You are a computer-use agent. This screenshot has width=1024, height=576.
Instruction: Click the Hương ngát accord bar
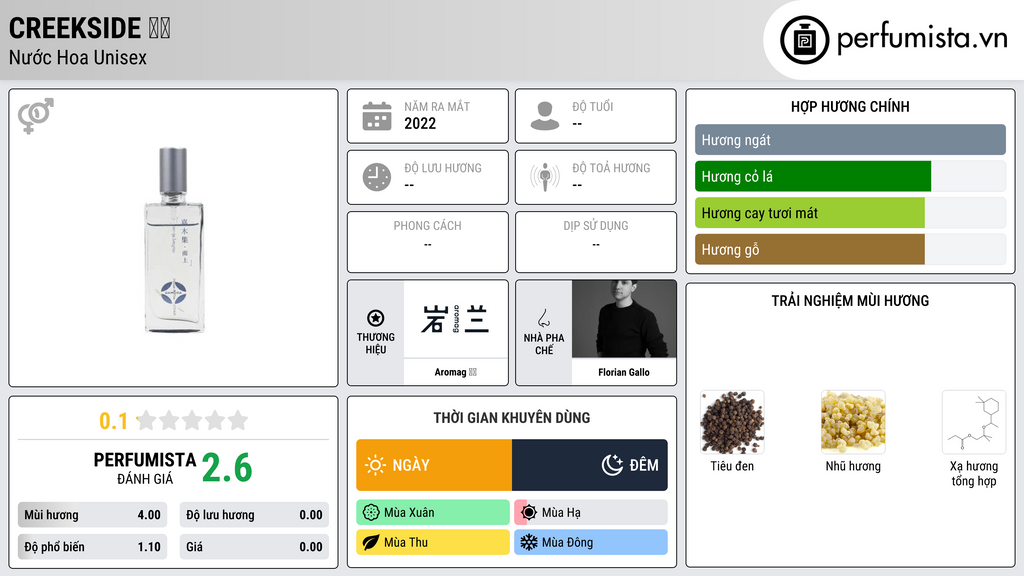pyautogui.click(x=850, y=140)
